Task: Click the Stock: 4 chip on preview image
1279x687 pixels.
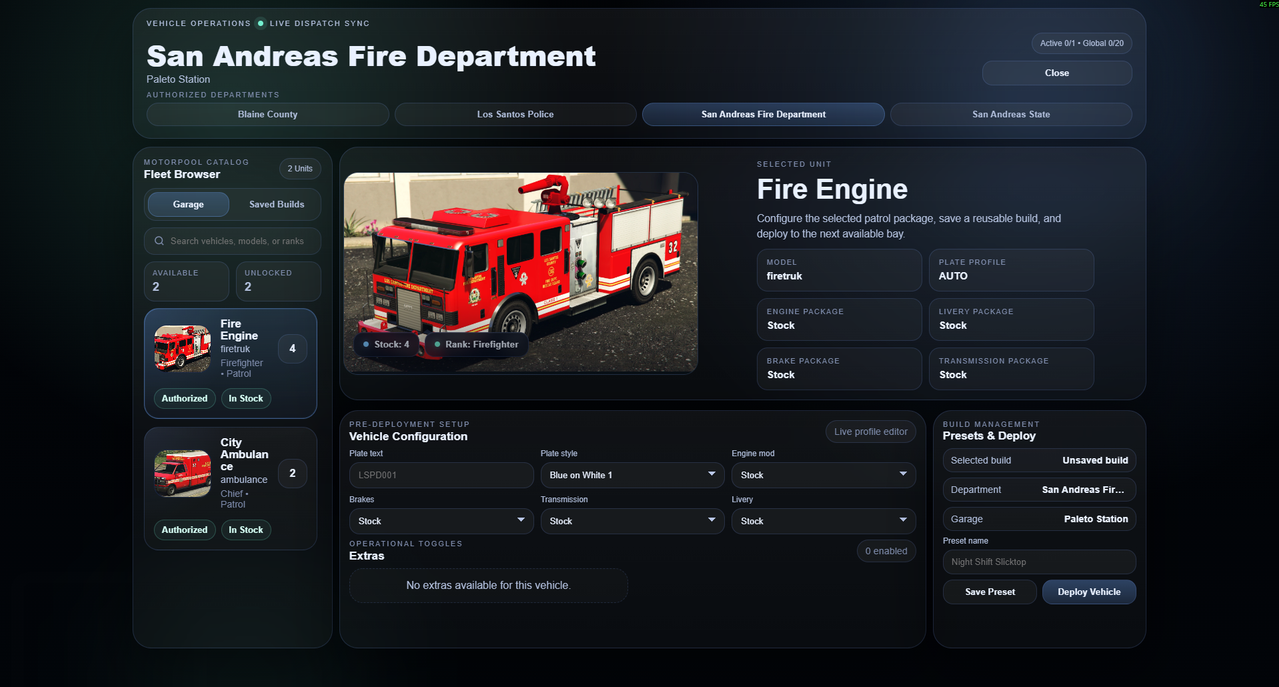Action: pos(386,344)
